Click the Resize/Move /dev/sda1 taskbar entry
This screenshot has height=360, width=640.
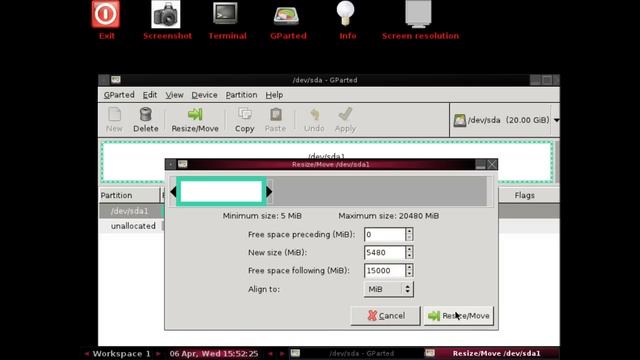(491, 353)
